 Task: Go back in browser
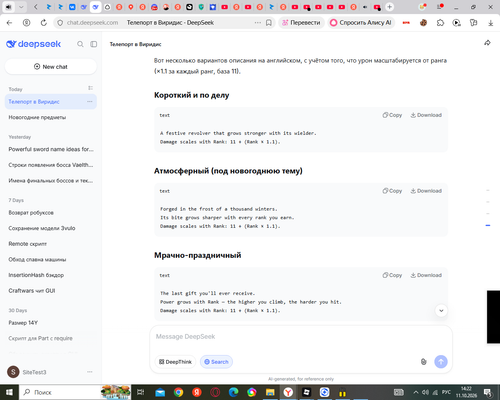point(9,23)
